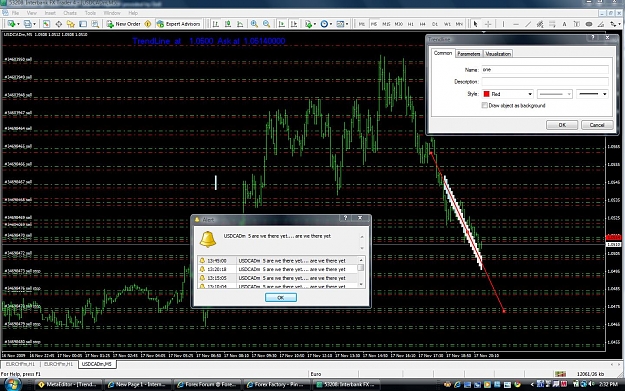The width and height of the screenshot is (625, 391).
Task: Select the arrow cursor tool
Action: 475,24
